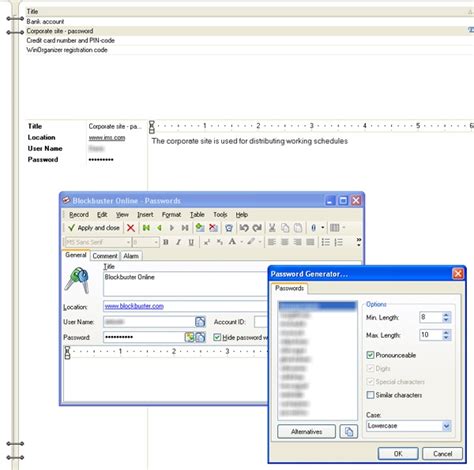Align text right
Image resolution: width=474 pixels, height=470 pixels.
point(297,242)
